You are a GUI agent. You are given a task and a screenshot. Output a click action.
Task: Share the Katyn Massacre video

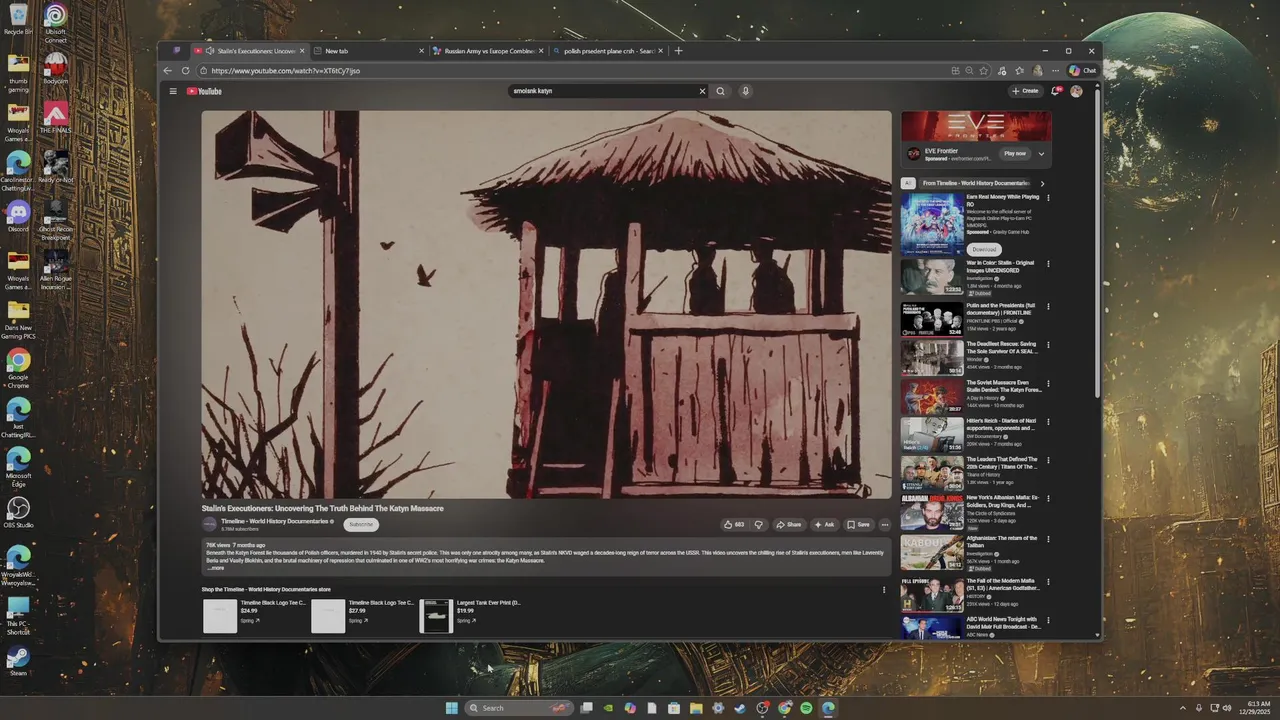pos(789,524)
